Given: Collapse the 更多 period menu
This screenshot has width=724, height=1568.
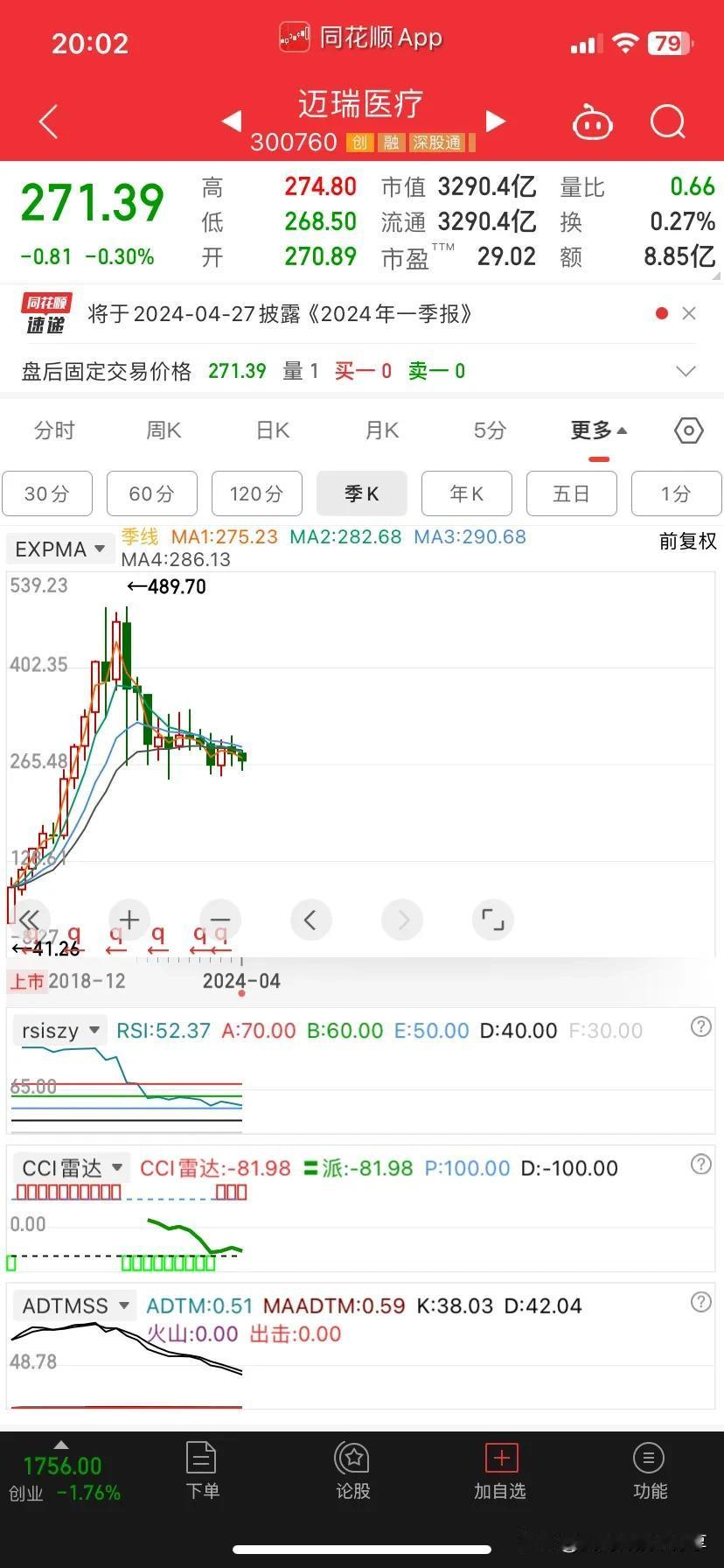Looking at the screenshot, I should point(599,430).
